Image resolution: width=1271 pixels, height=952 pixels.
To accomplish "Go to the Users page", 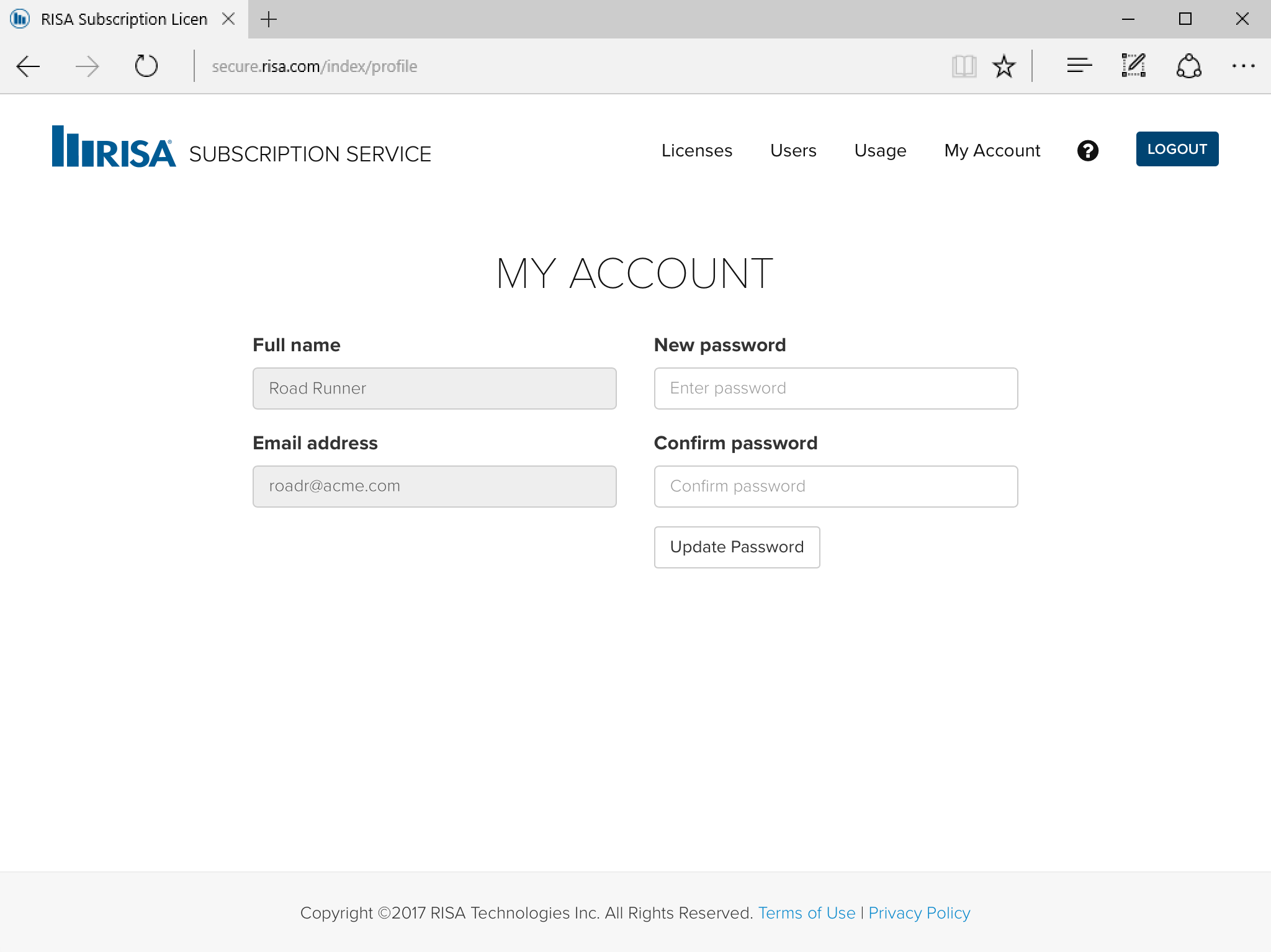I will (x=793, y=150).
